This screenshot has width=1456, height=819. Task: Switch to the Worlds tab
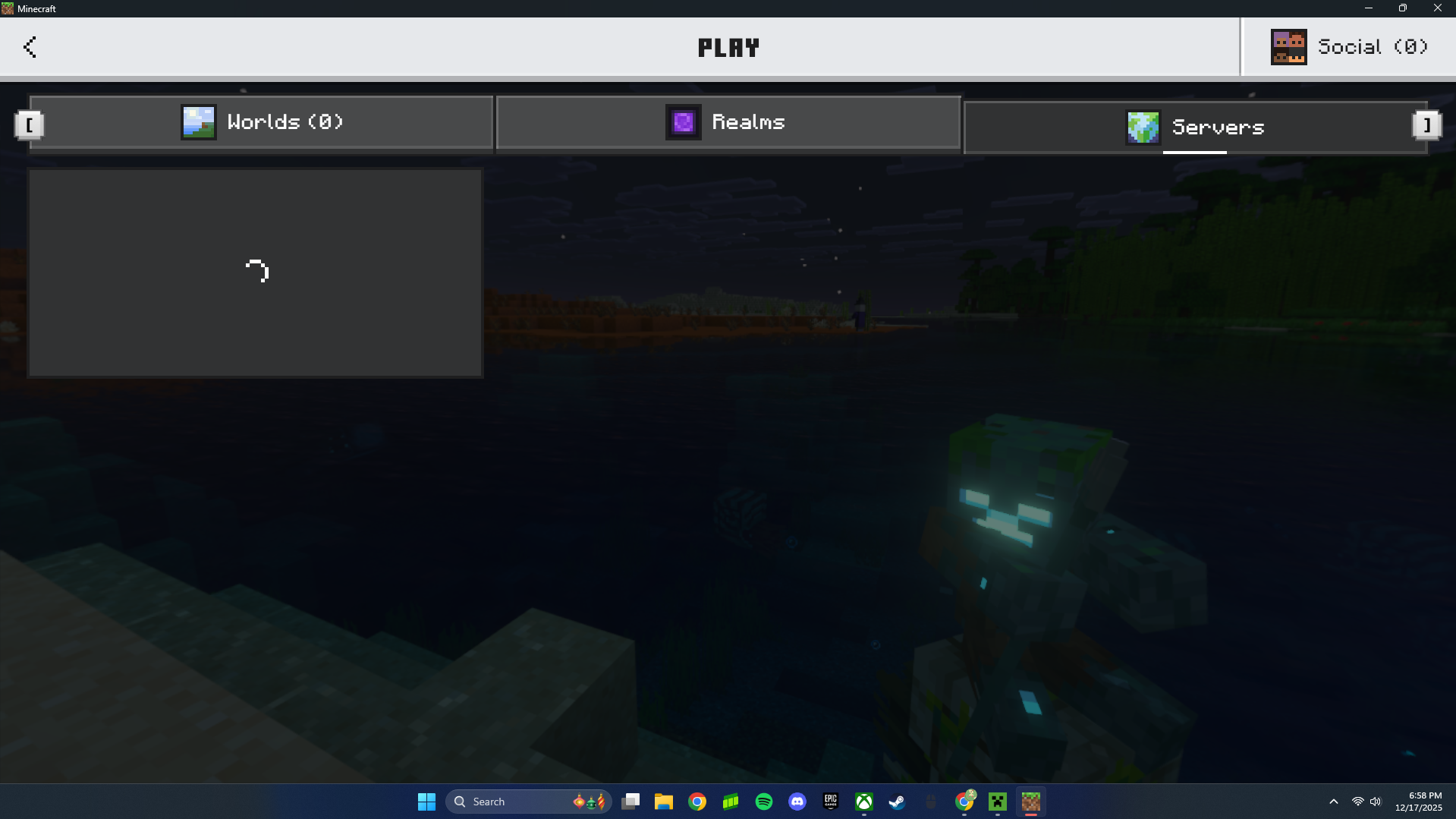tap(262, 122)
